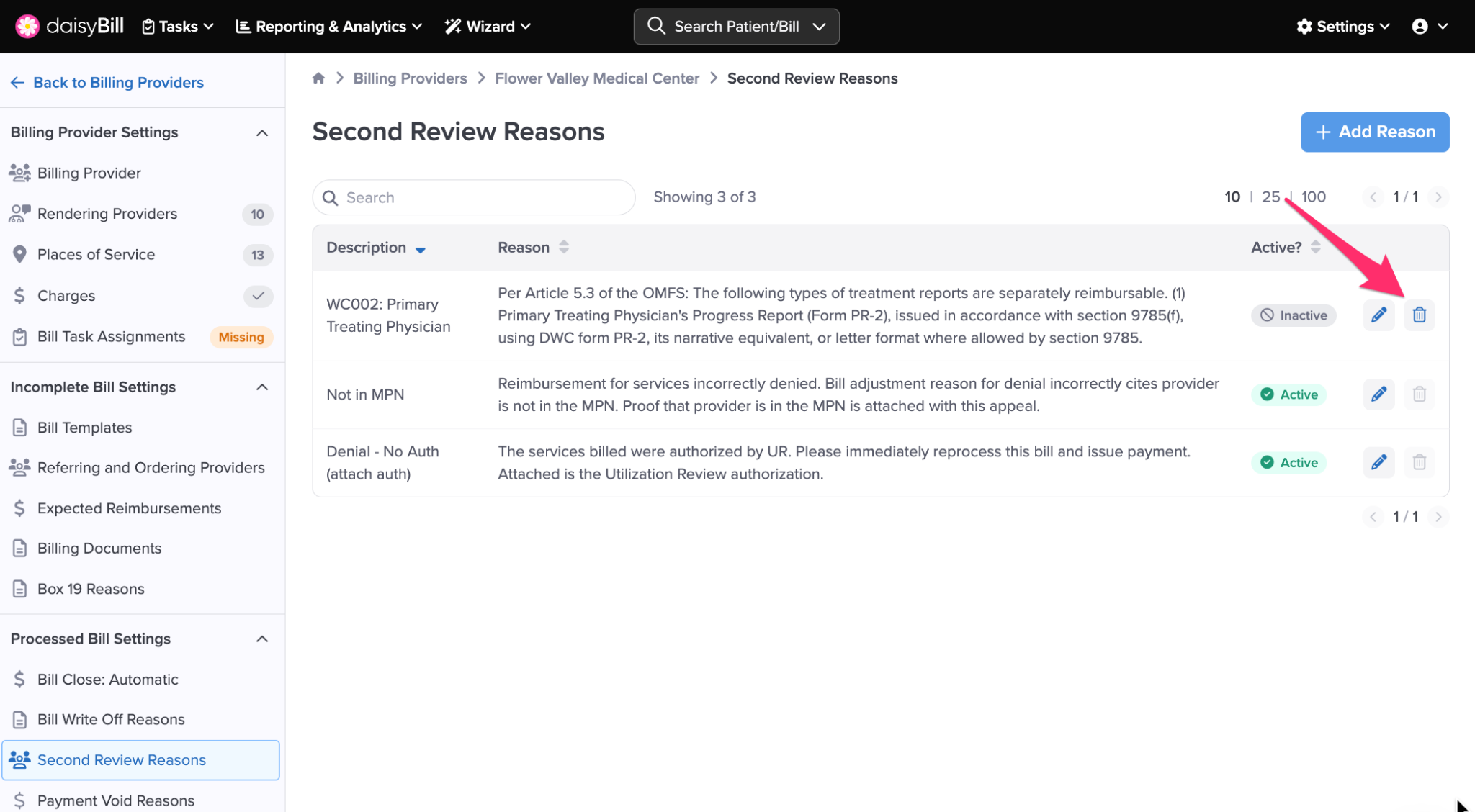Collapse the Billing Provider Settings section
Image resolution: width=1475 pixels, height=812 pixels.
tap(262, 133)
